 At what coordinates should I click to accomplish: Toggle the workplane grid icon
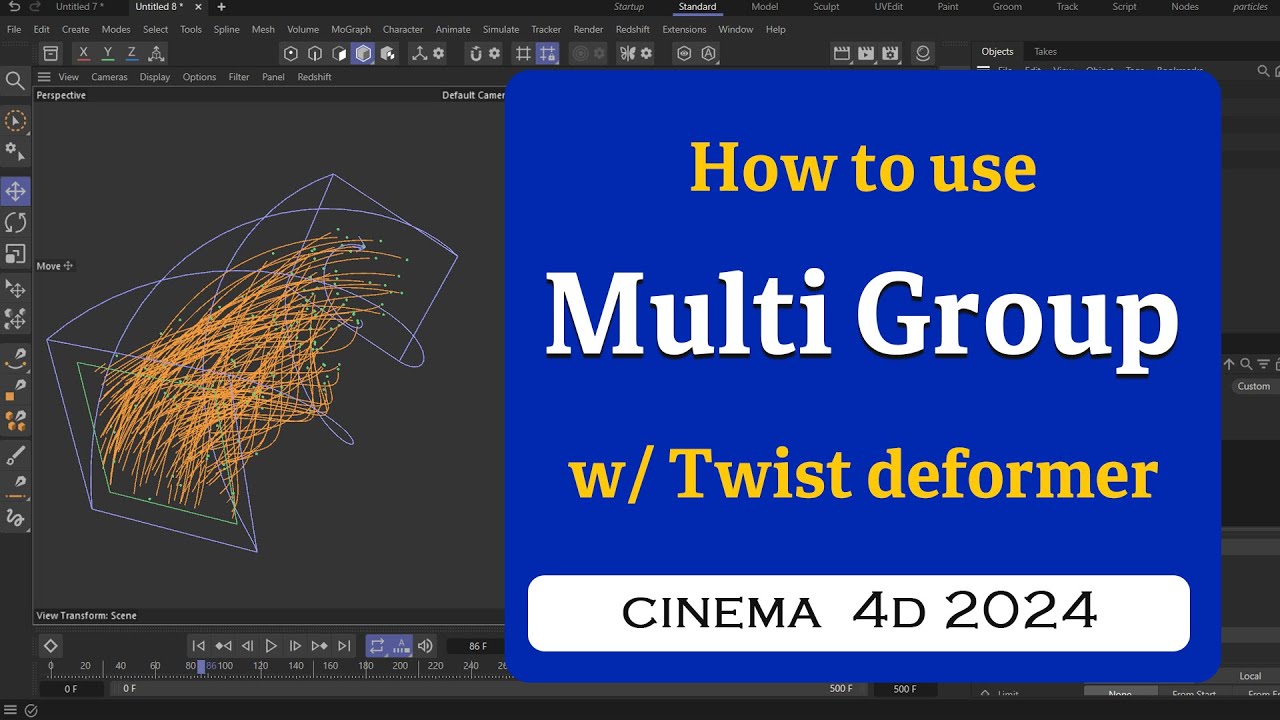tap(523, 53)
